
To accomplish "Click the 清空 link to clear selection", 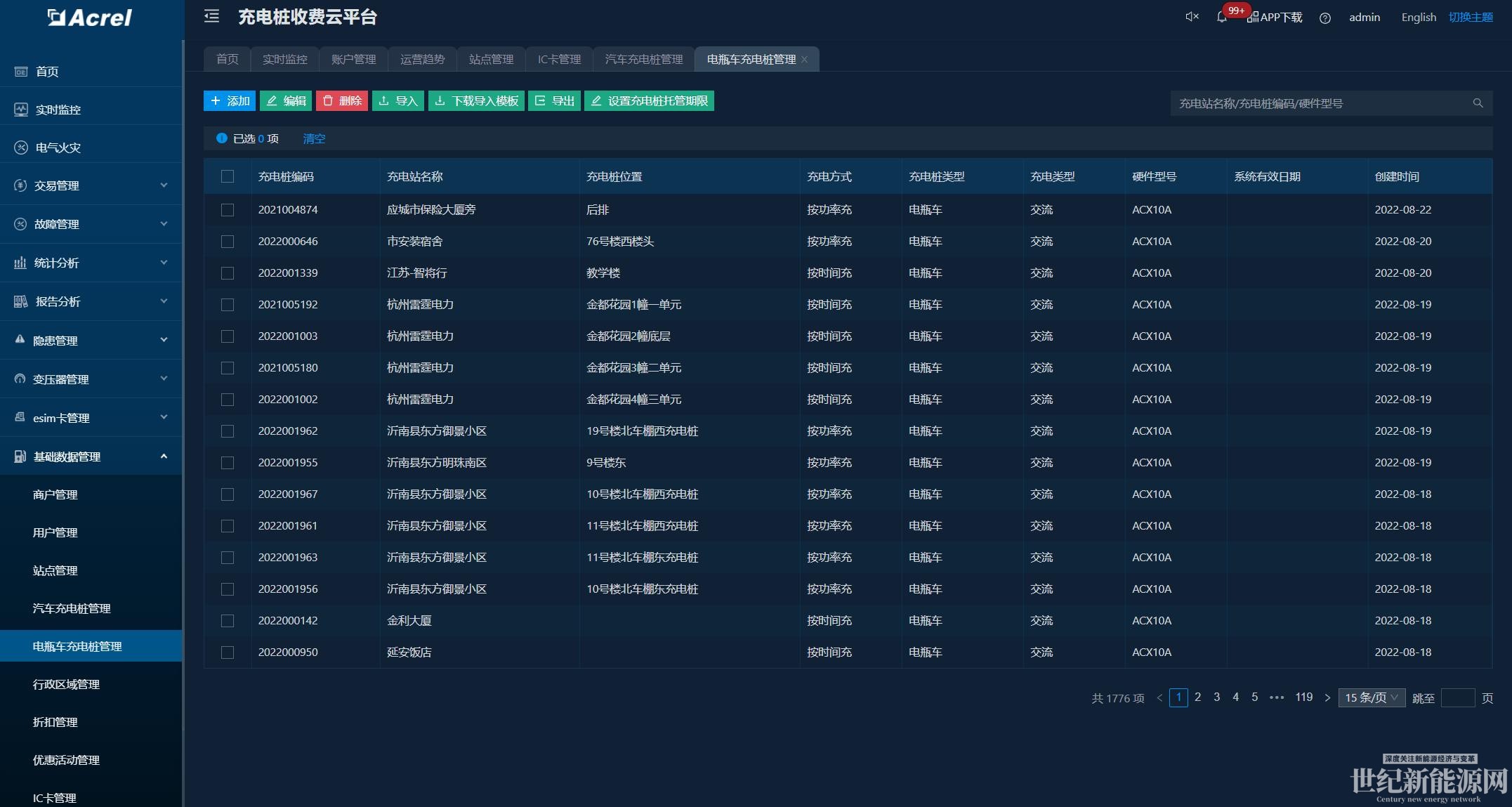I will 314,138.
